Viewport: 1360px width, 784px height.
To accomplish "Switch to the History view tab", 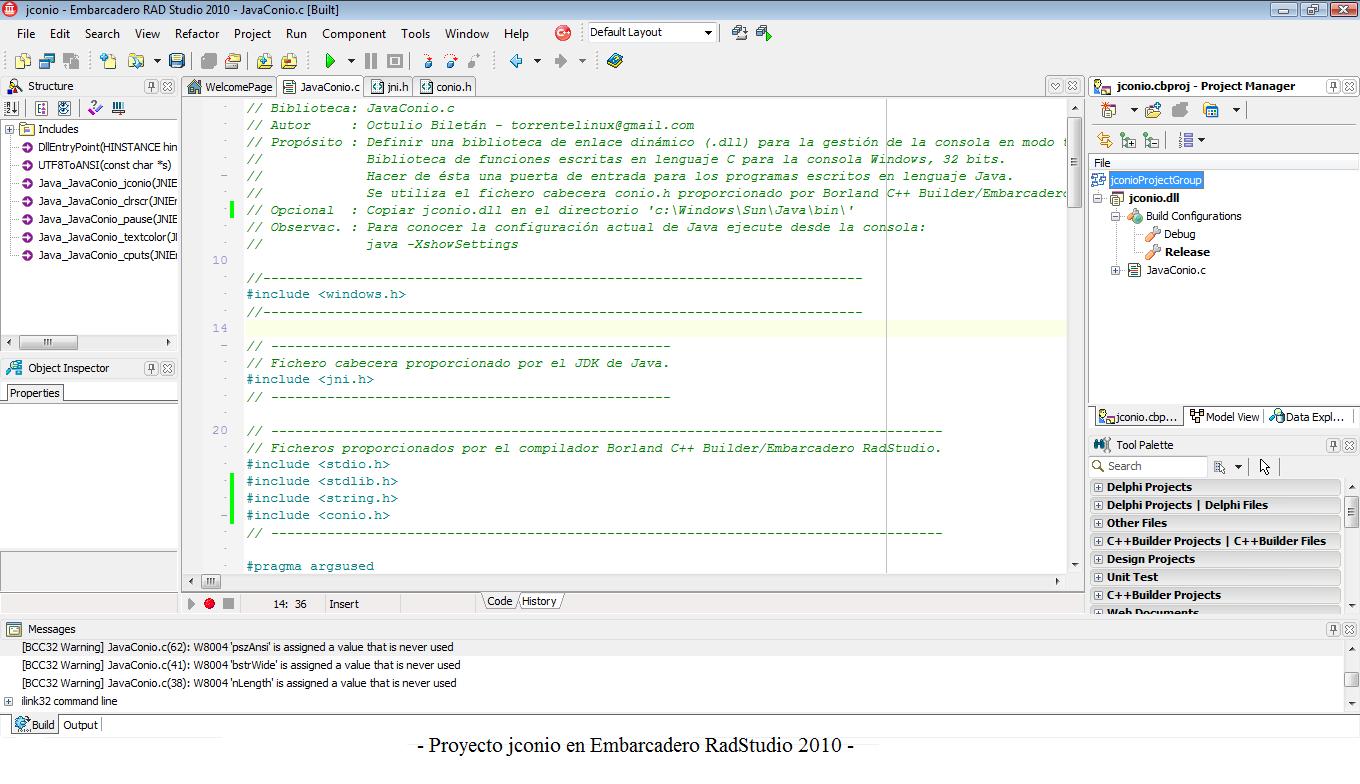I will pyautogui.click(x=539, y=601).
